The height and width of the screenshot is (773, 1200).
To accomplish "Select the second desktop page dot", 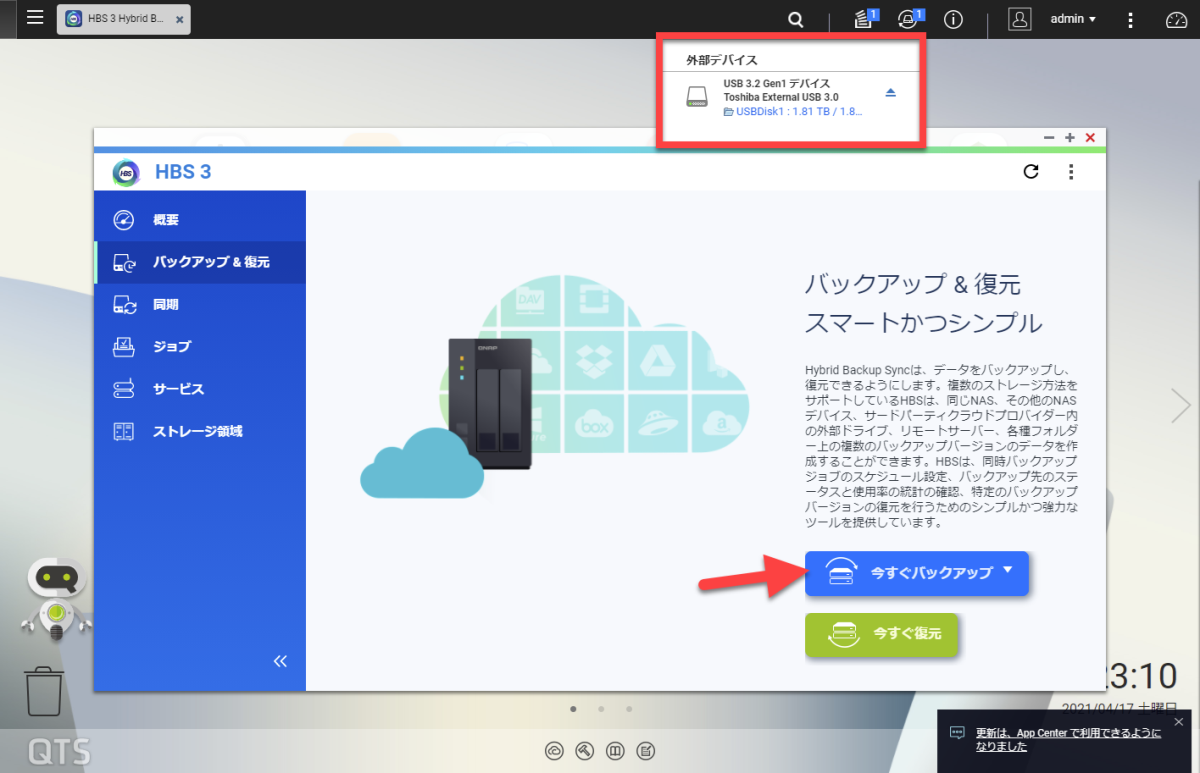I will [x=601, y=709].
